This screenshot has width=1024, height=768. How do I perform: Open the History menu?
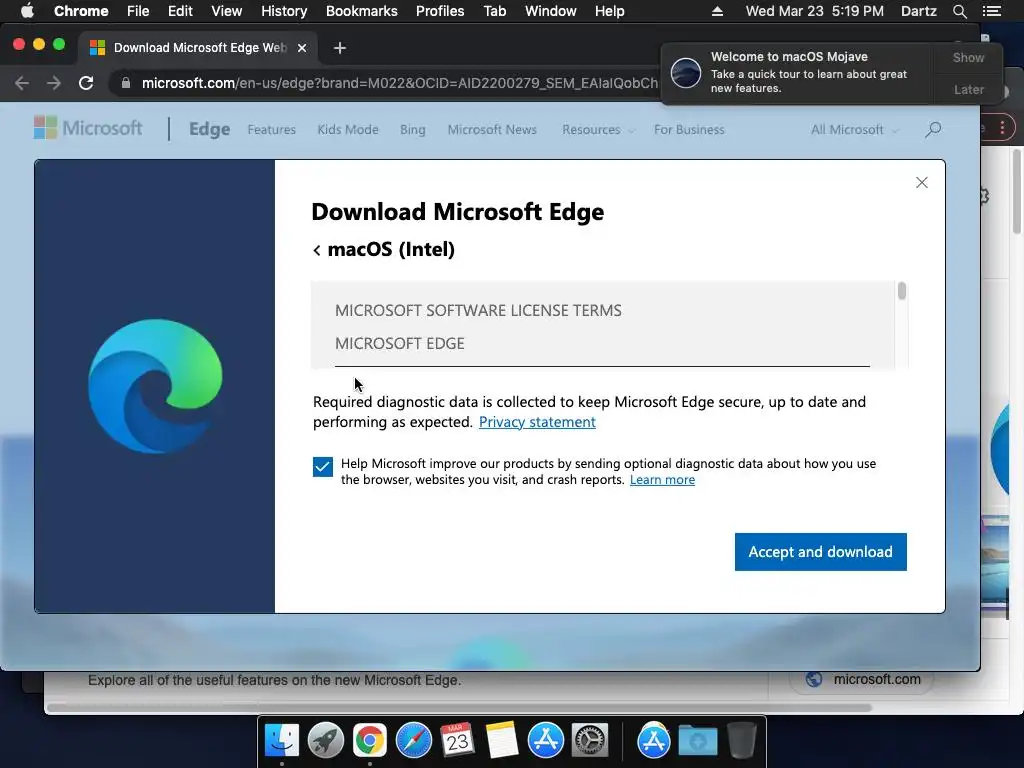(284, 11)
